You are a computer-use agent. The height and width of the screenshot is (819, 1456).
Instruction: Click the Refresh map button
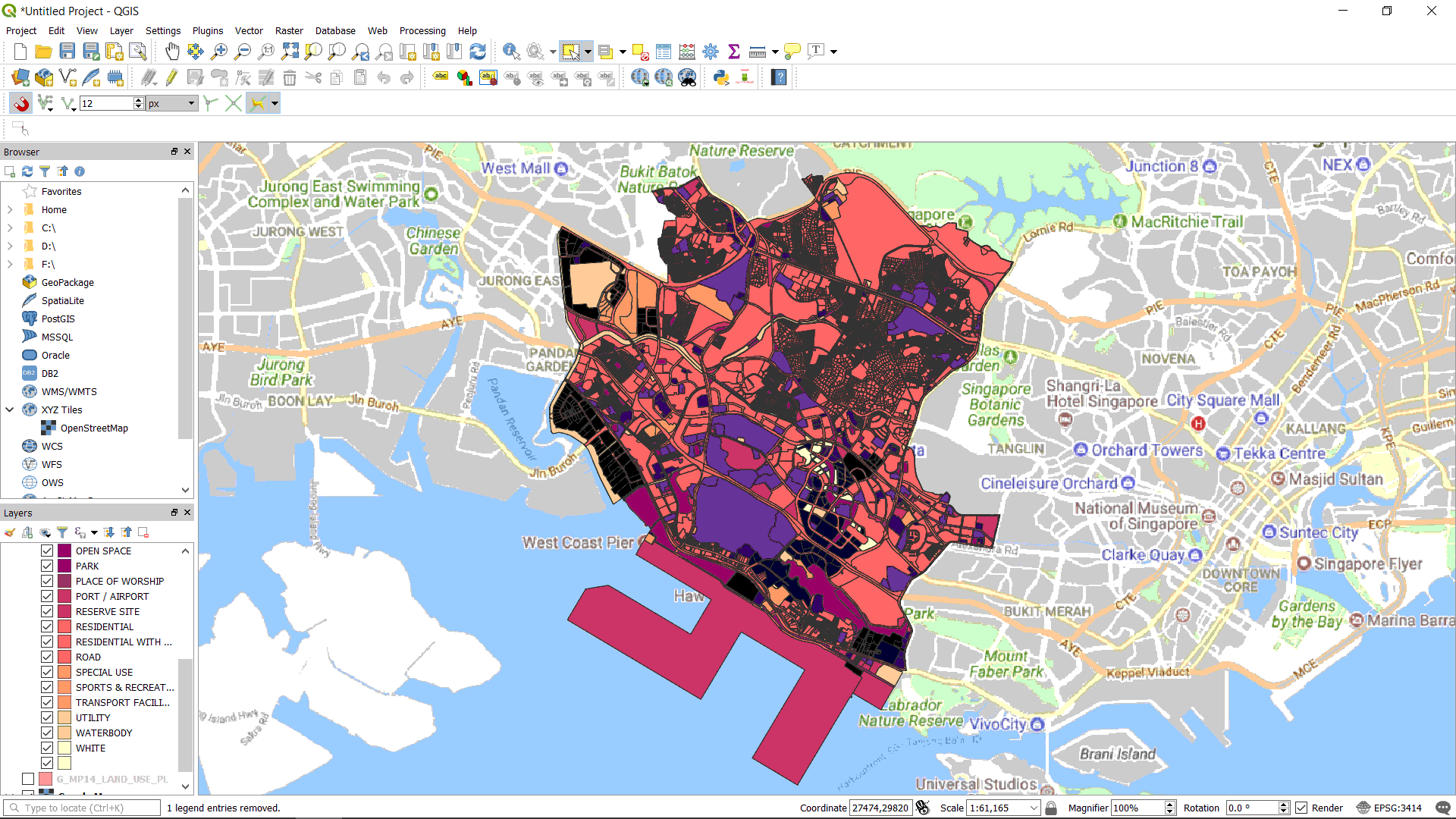point(478,52)
